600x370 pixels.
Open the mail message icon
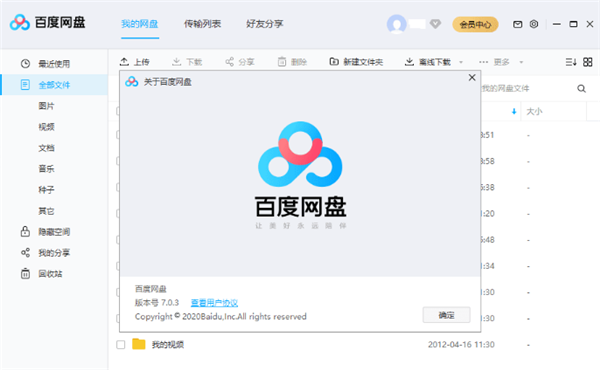(517, 24)
